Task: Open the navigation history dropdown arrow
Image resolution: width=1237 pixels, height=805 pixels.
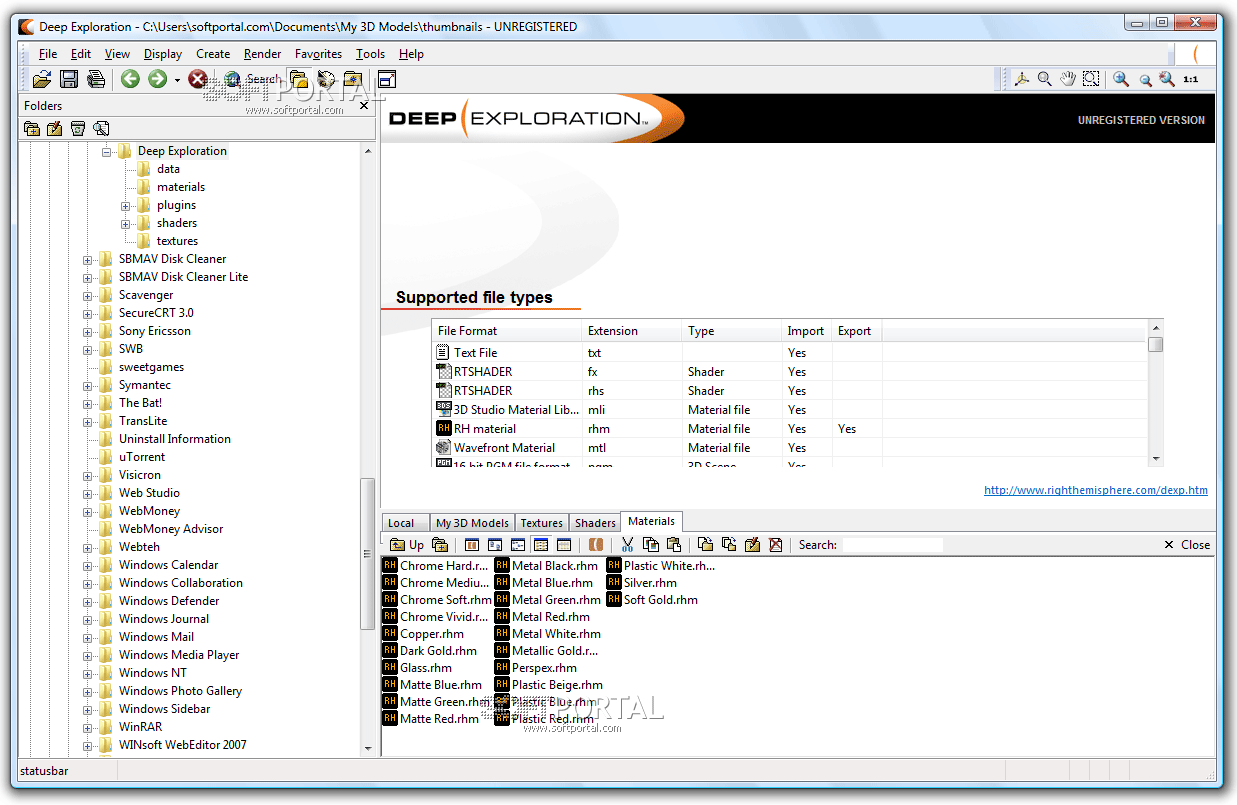Action: point(177,80)
